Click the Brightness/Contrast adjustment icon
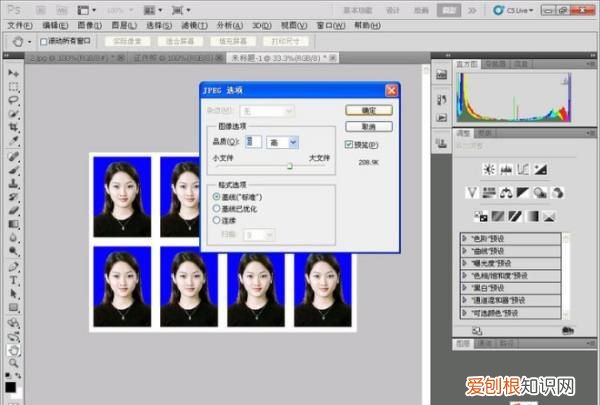The image size is (600, 405). [x=491, y=168]
